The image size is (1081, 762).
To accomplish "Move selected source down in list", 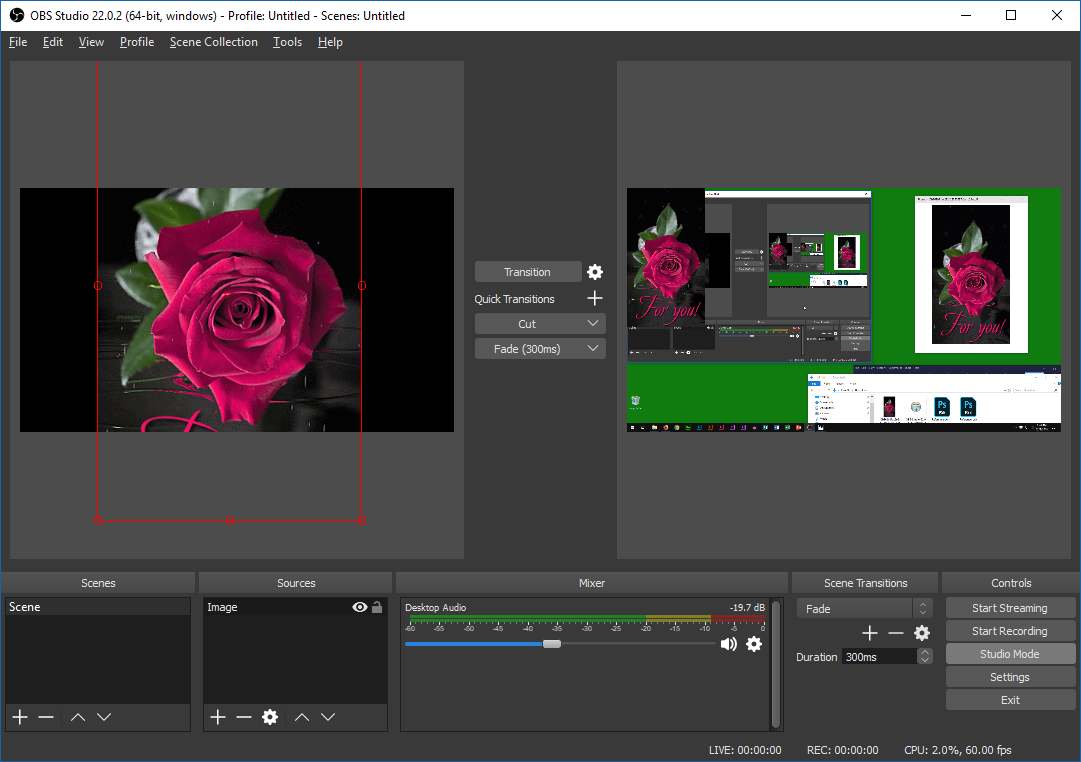I will (x=328, y=717).
